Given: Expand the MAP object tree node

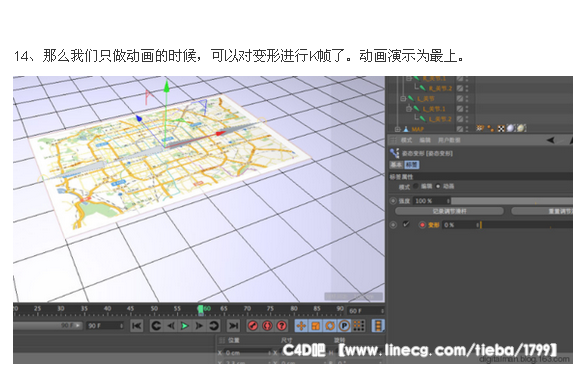Looking at the screenshot, I should point(397,129).
